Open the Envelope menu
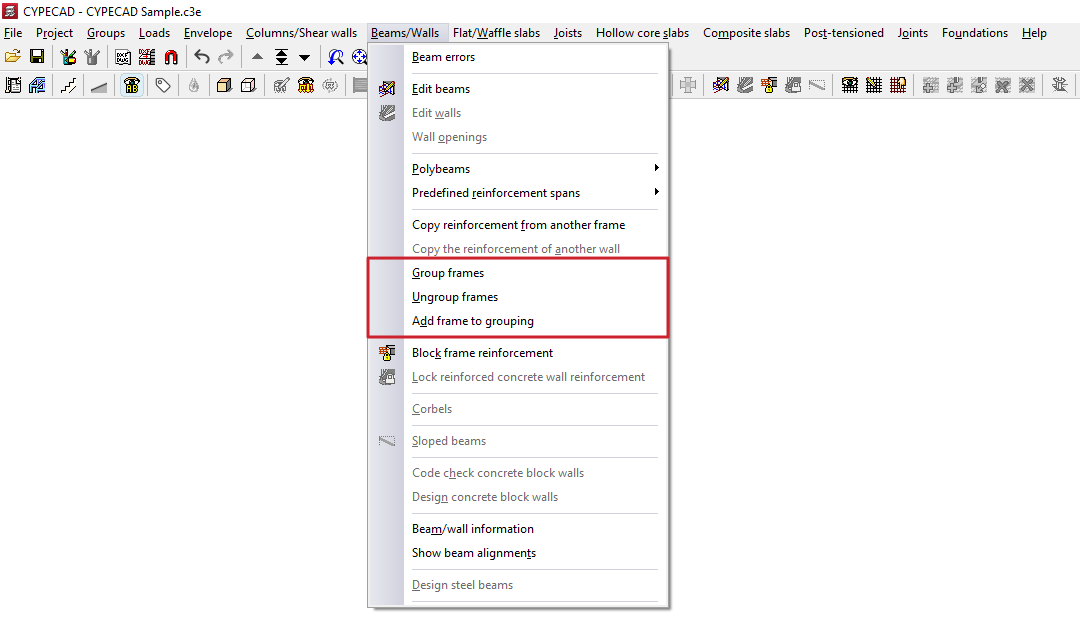Viewport: 1080px width, 632px height. point(208,33)
